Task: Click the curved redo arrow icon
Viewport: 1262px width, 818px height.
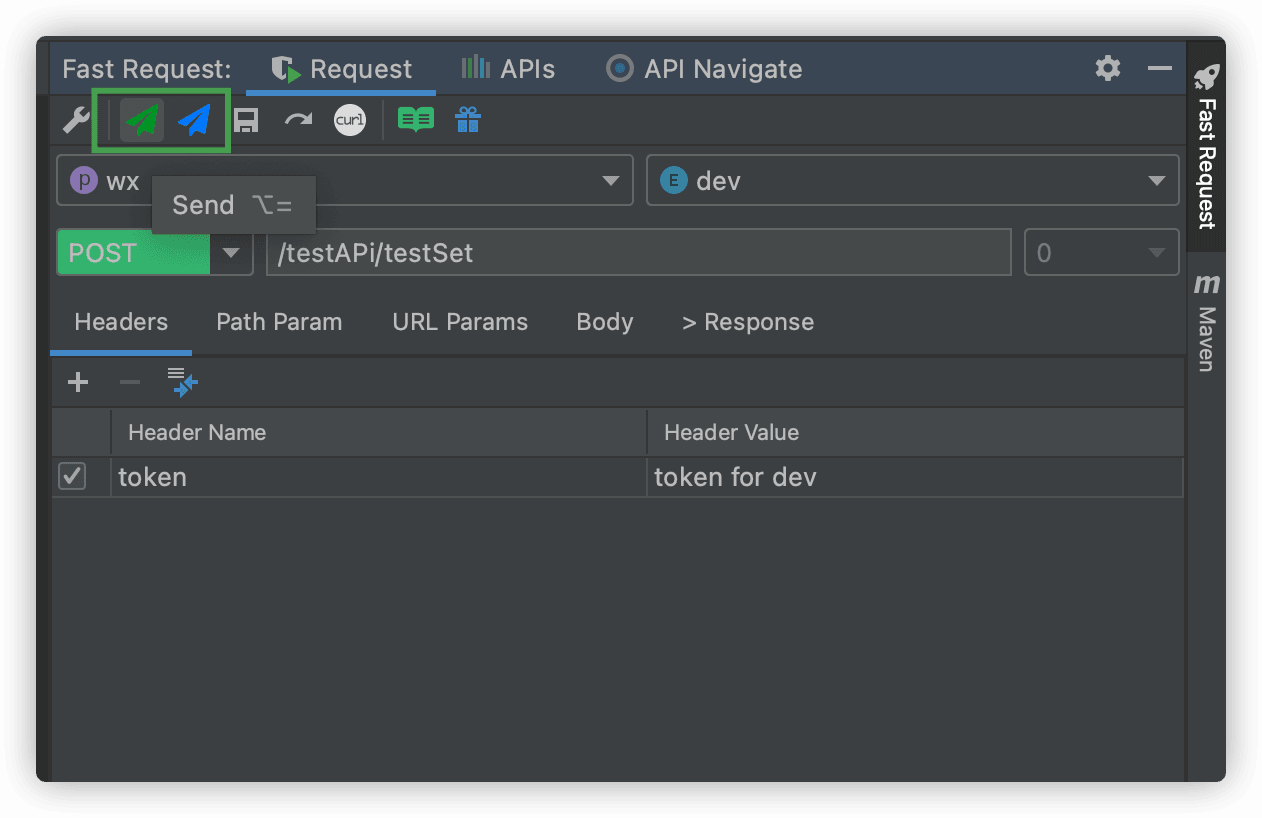Action: coord(298,121)
